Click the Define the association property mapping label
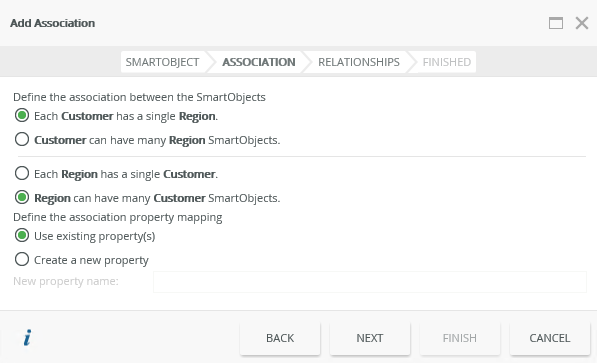The image size is (597, 363). click(x=118, y=217)
